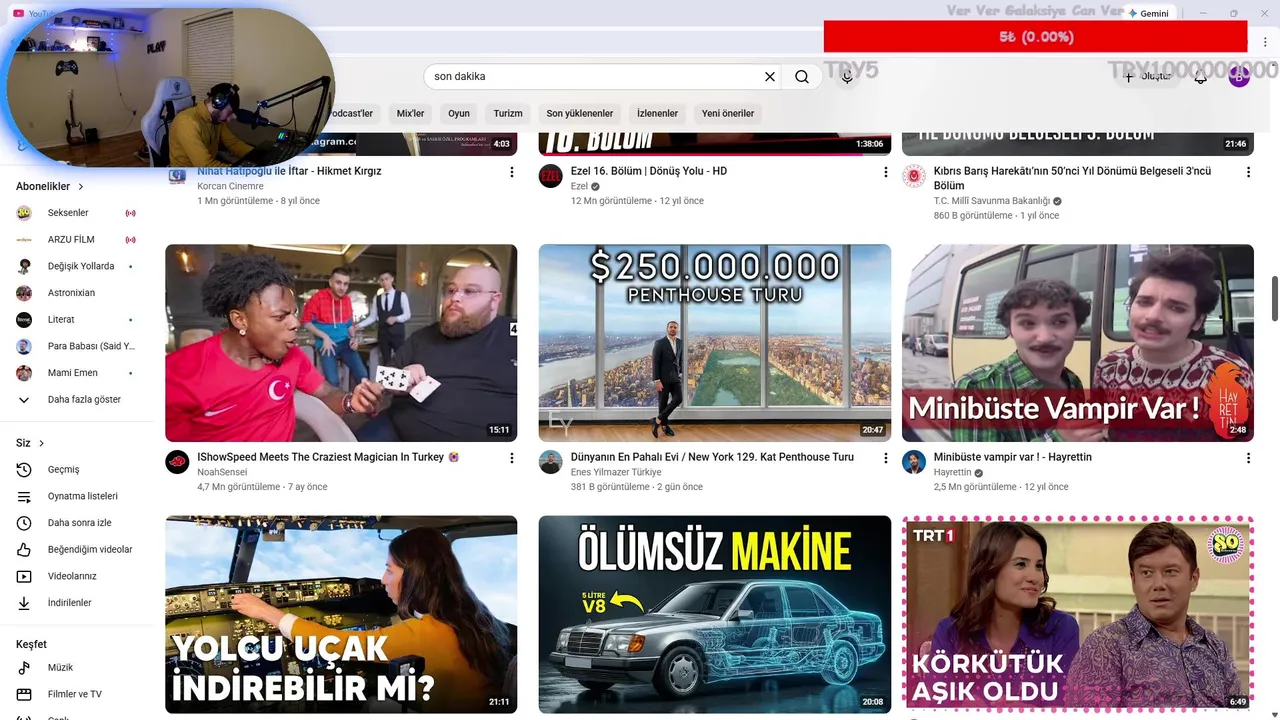Play the Ölümsüz Makine thumbnail

714,614
